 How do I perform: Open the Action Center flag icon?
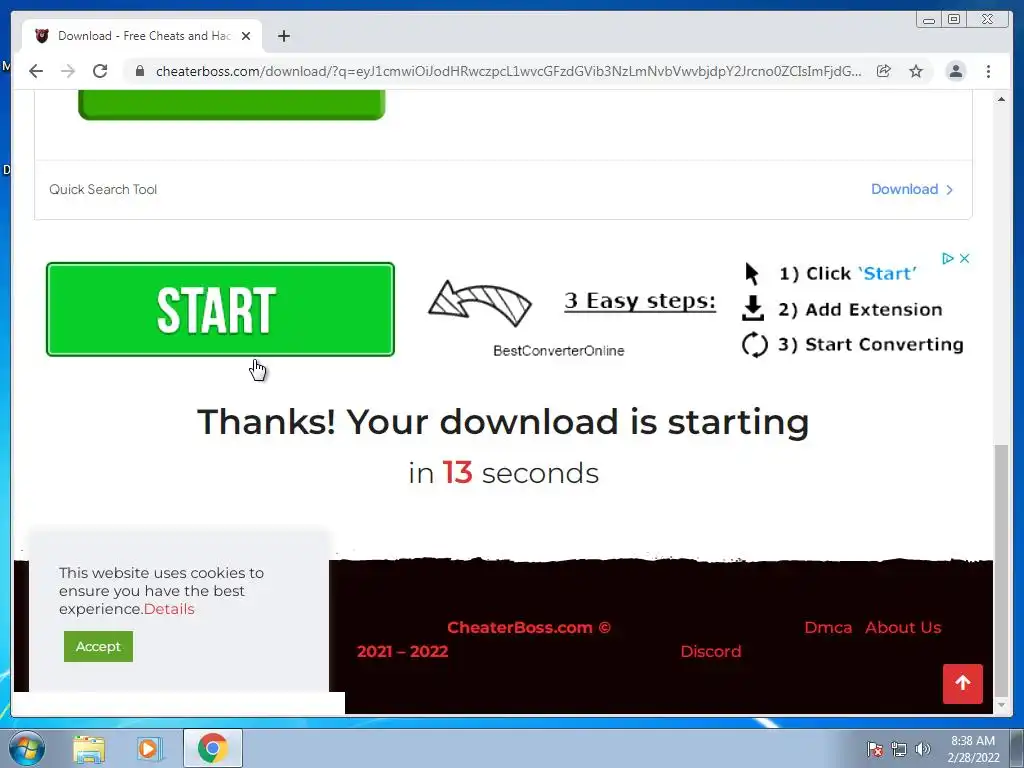[875, 749]
